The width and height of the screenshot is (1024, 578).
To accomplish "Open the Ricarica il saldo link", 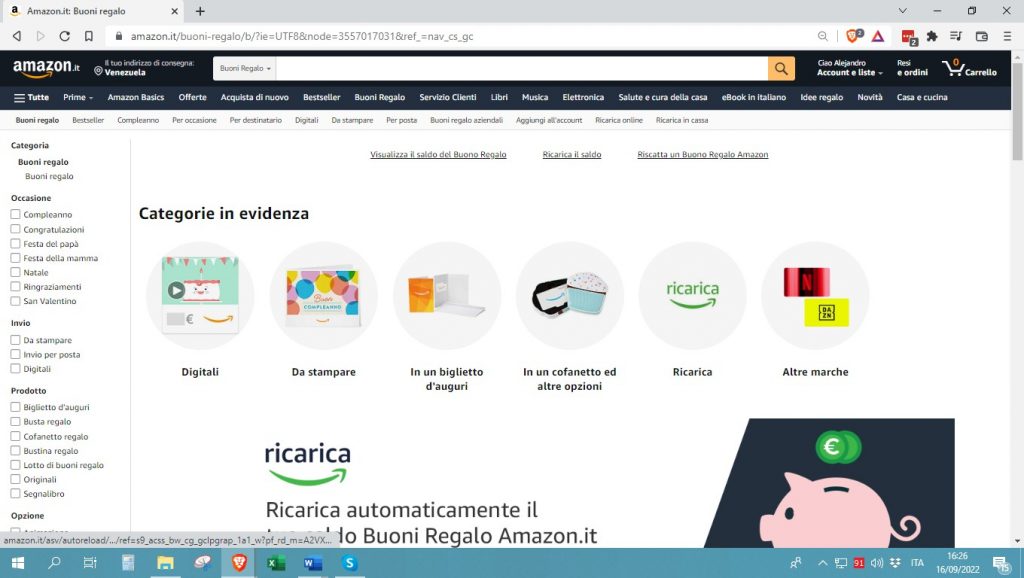I will (571, 154).
